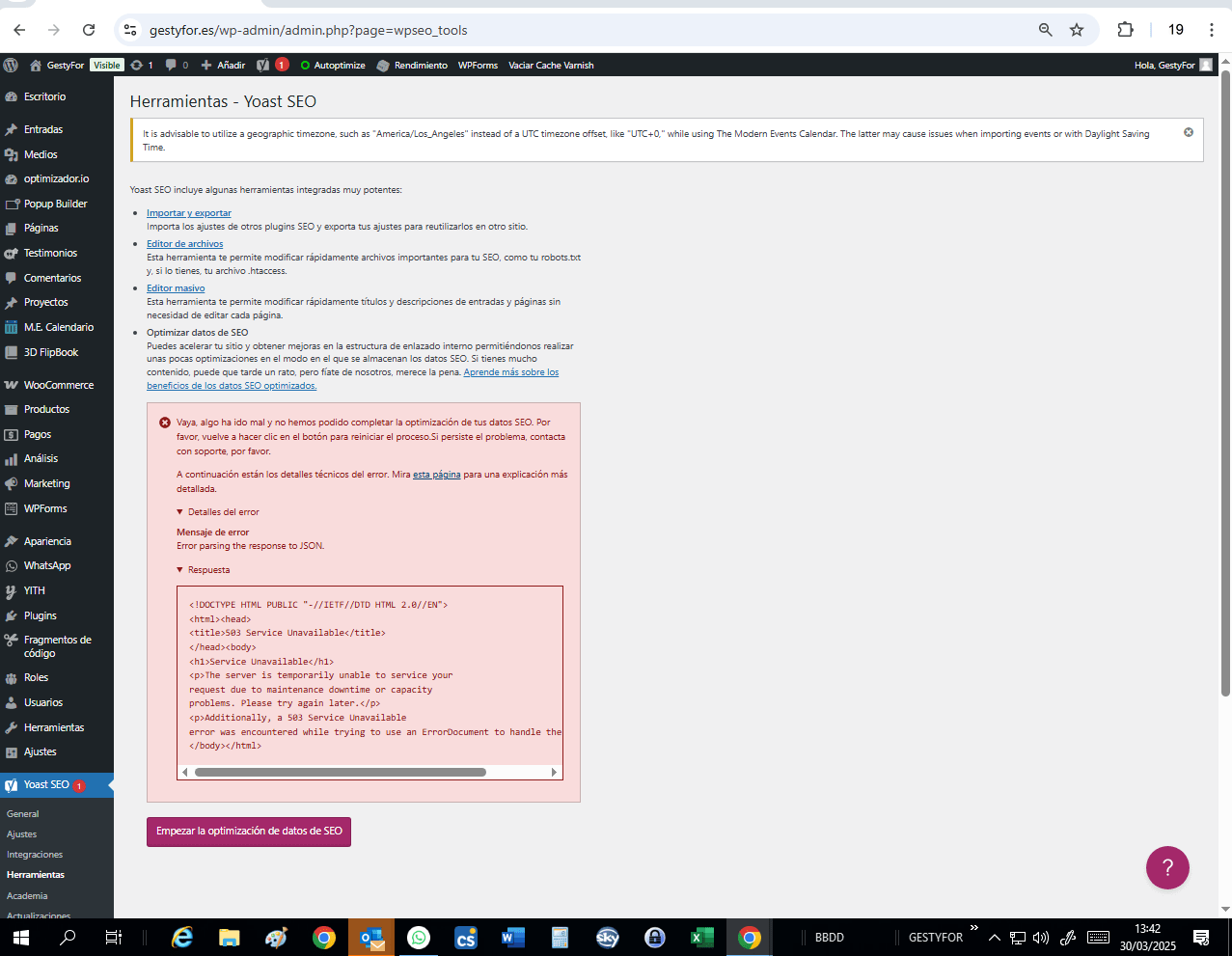Open Aprende más sobre los beneficios link

510,372
